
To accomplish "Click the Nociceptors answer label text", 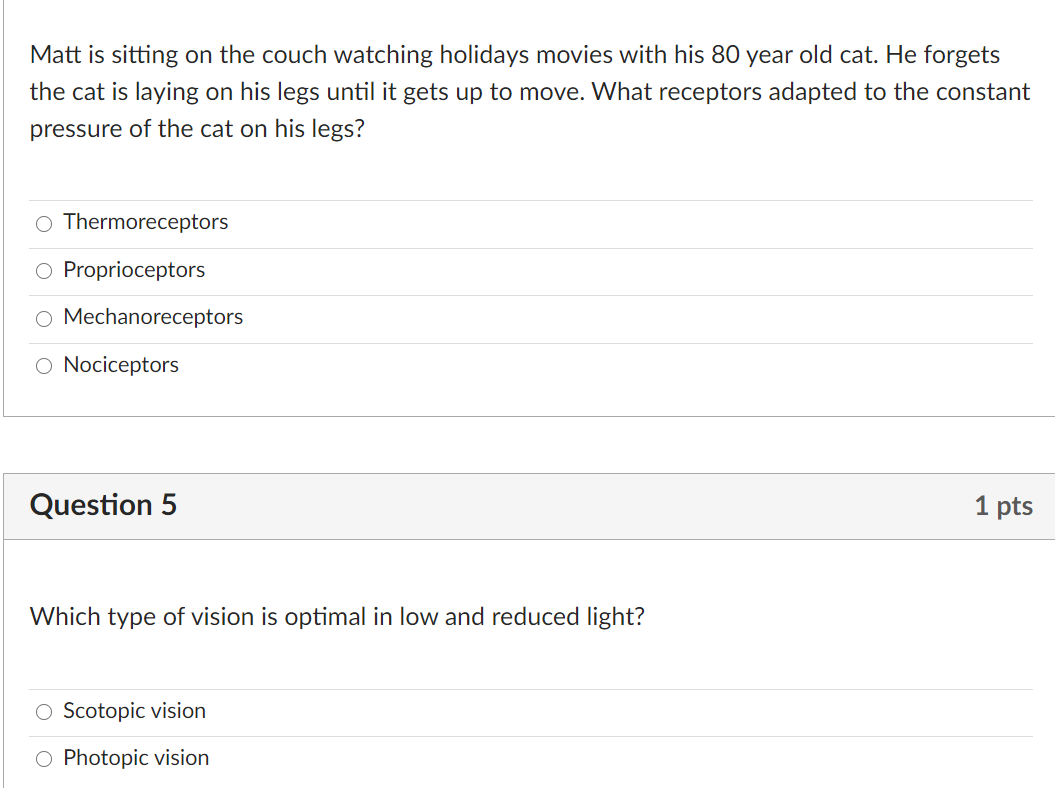I will (x=121, y=365).
